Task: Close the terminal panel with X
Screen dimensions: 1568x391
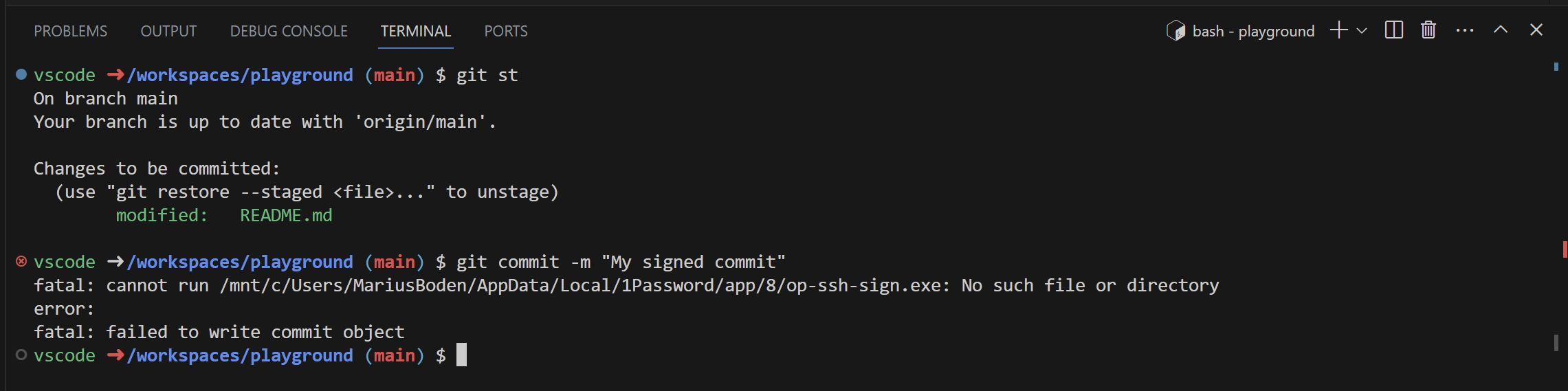Action: (1536, 30)
